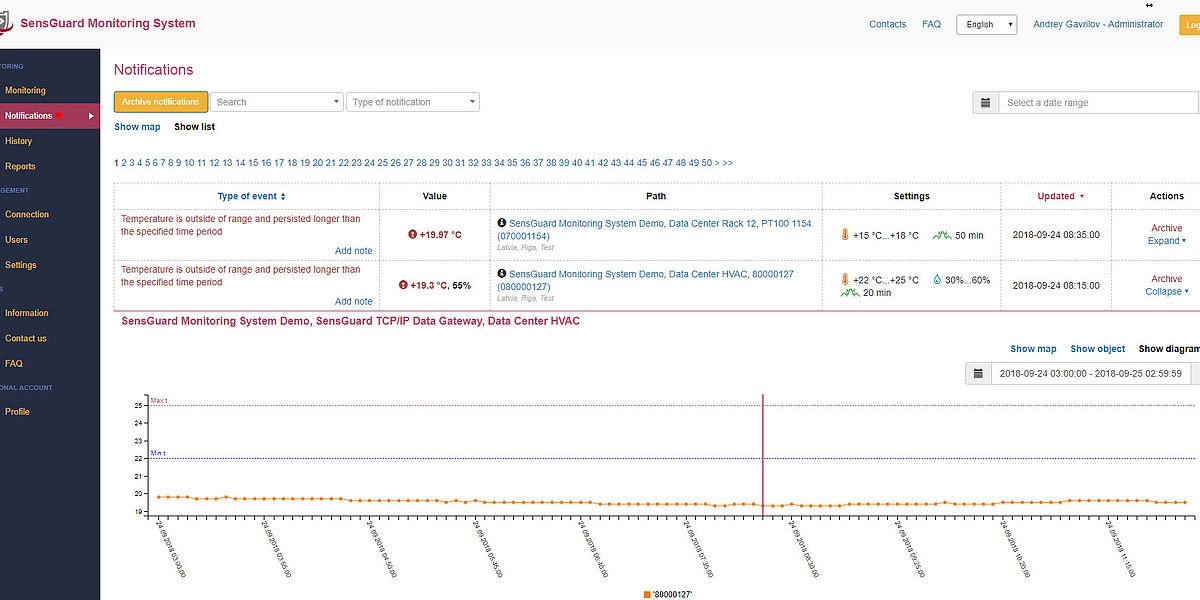
Task: Open History in the sidebar menu
Action: pyautogui.click(x=19, y=141)
